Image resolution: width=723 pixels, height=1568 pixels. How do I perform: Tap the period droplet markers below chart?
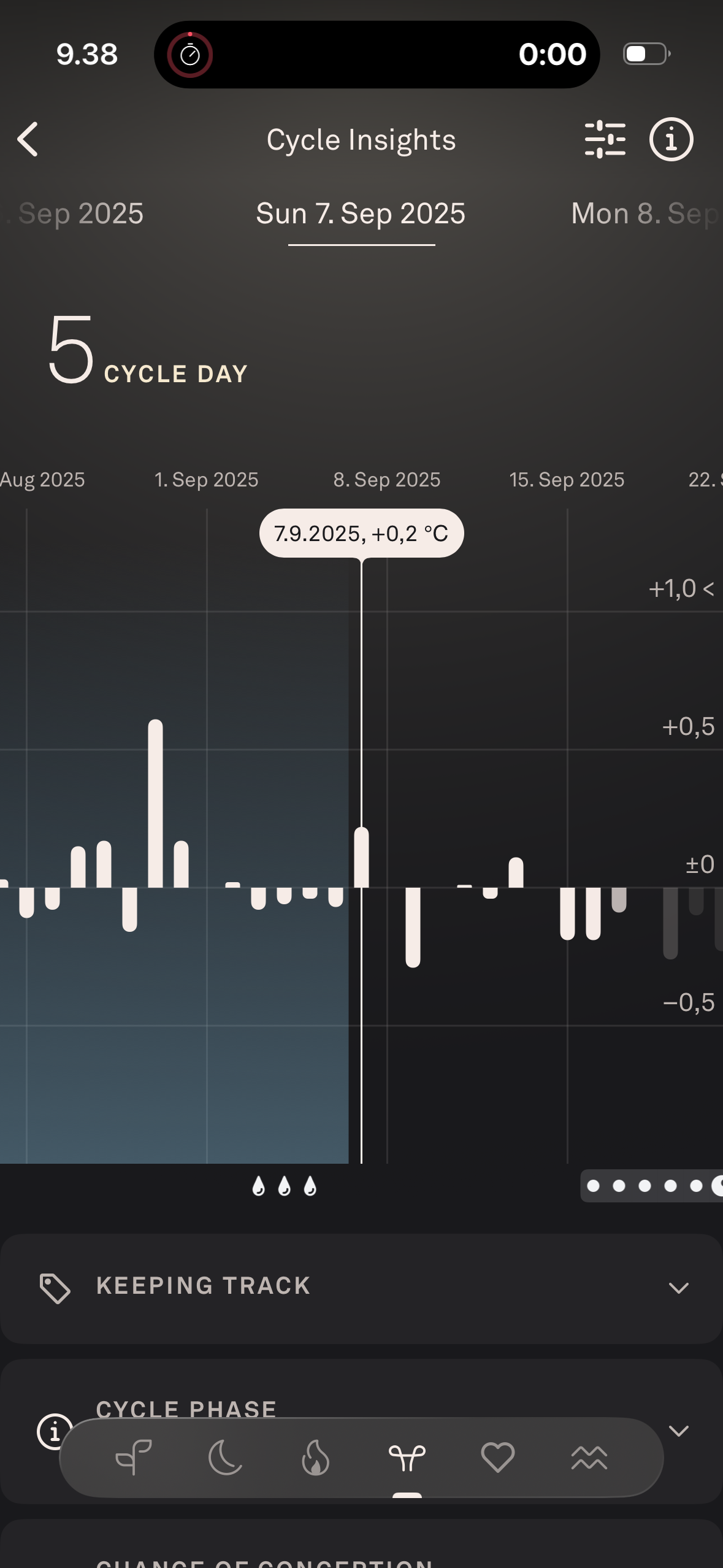[x=284, y=1186]
